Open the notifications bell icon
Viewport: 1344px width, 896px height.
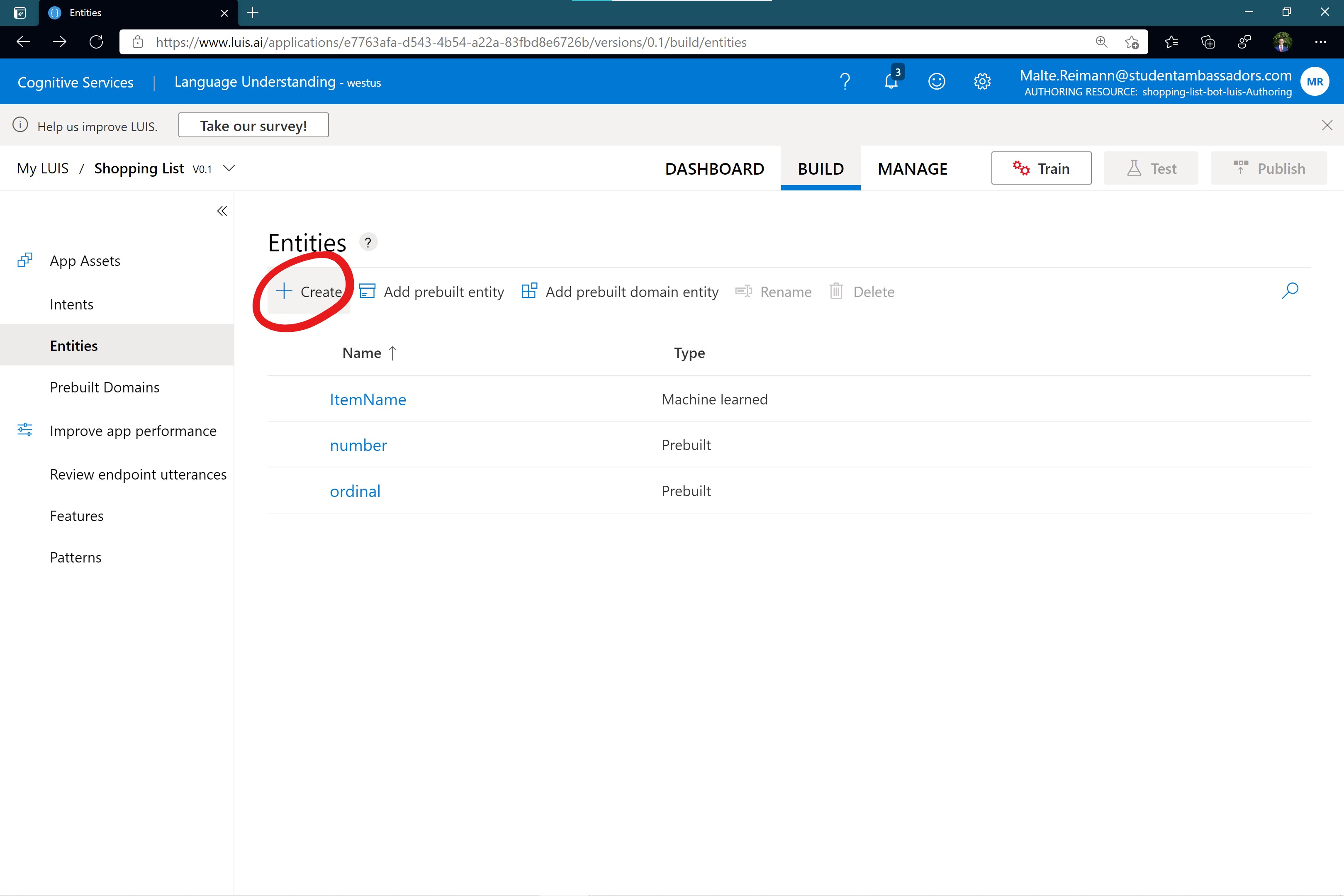pos(891,82)
